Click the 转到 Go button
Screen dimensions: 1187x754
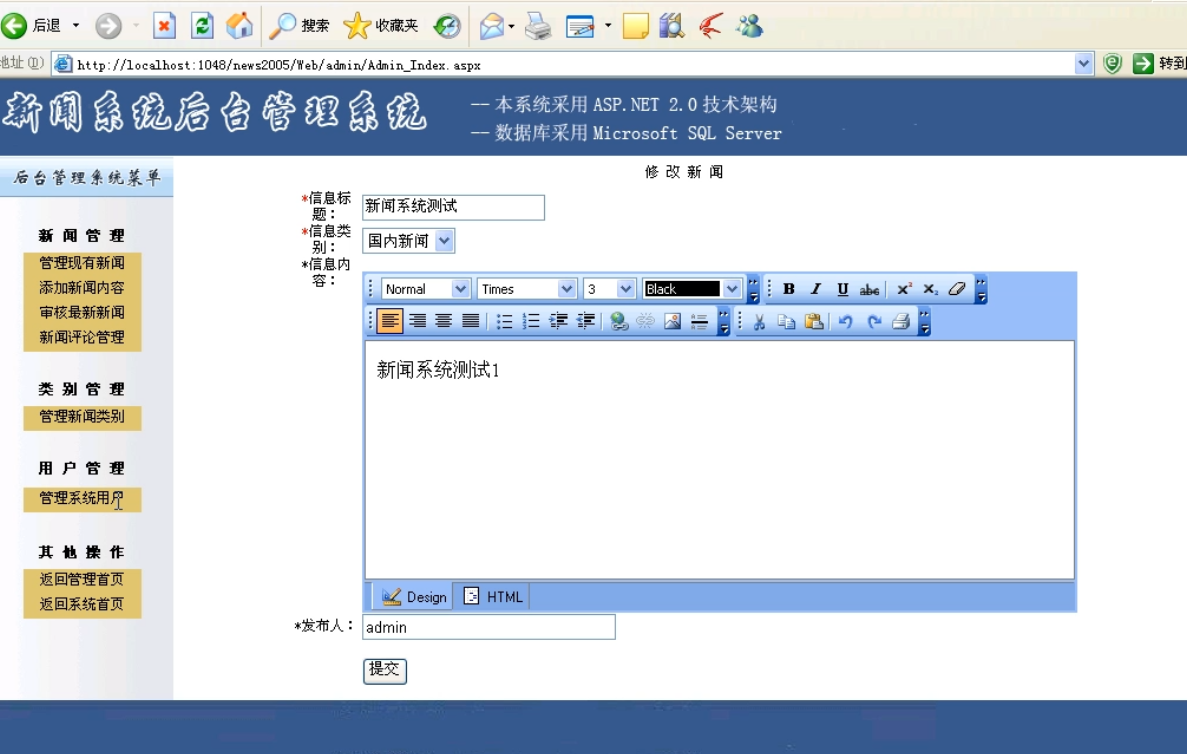point(1159,64)
